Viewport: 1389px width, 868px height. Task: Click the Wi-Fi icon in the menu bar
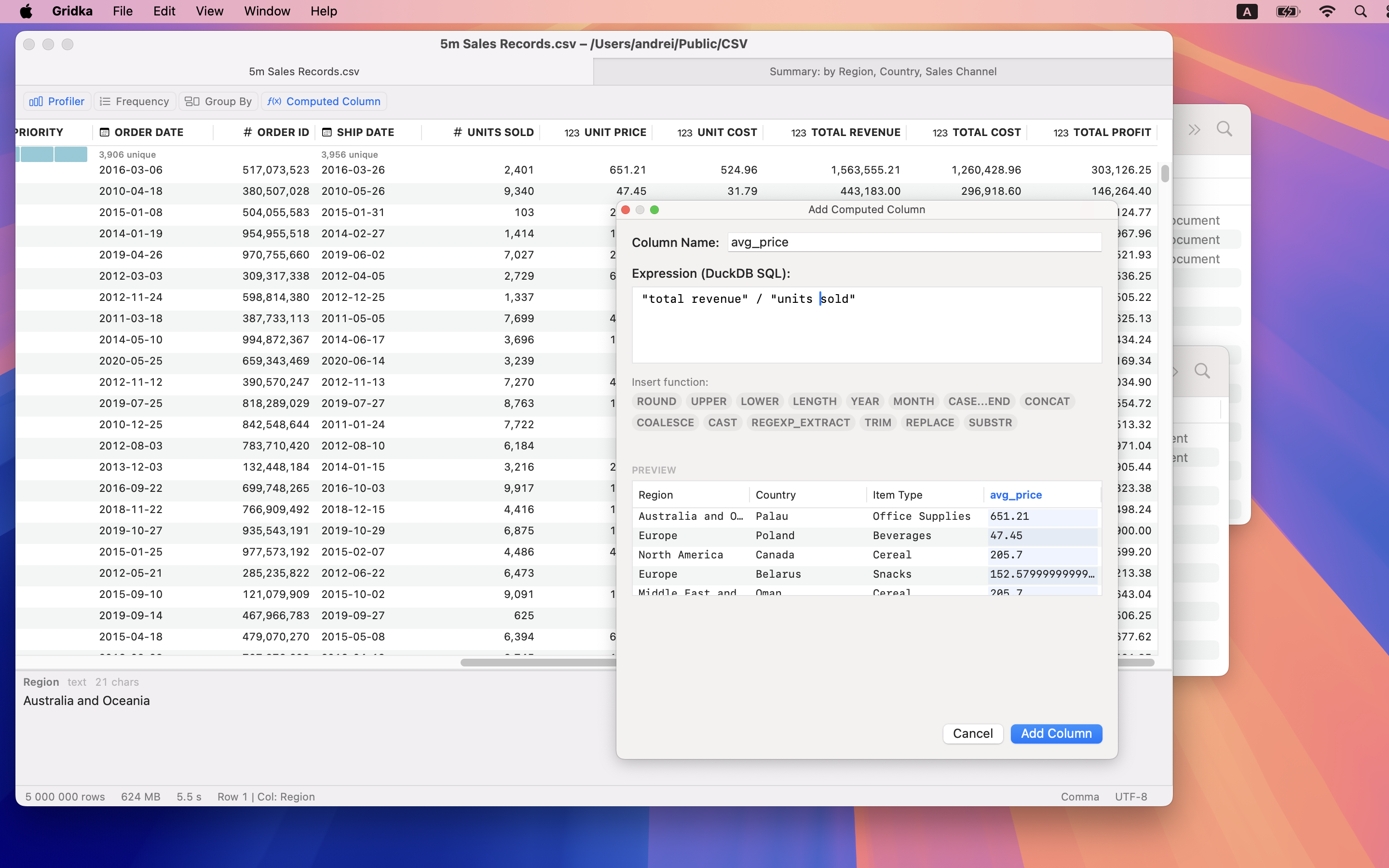pyautogui.click(x=1327, y=11)
